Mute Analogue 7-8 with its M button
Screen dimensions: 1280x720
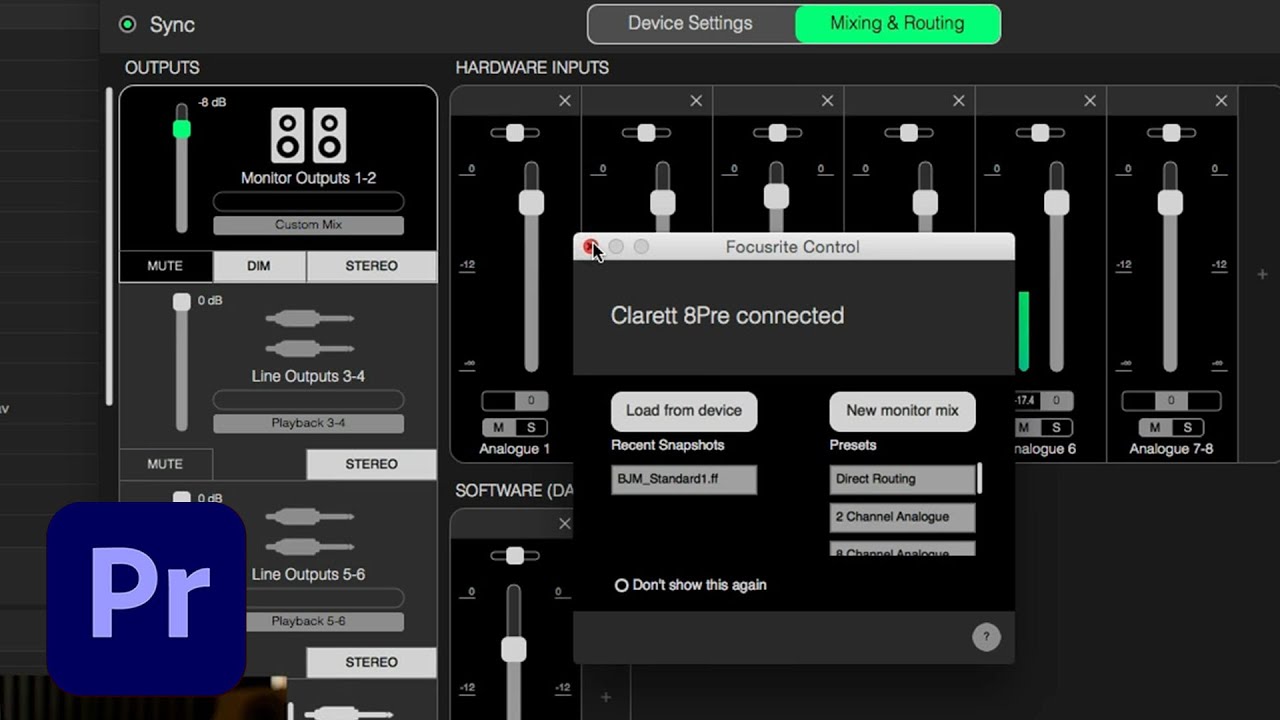1155,427
